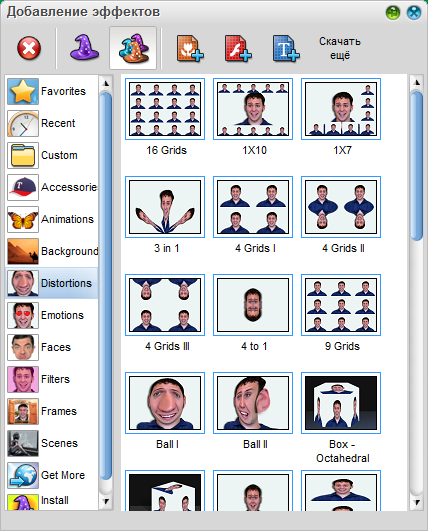Choose the 4 Grids I effect thumbnail
The image size is (428, 531).
(253, 207)
